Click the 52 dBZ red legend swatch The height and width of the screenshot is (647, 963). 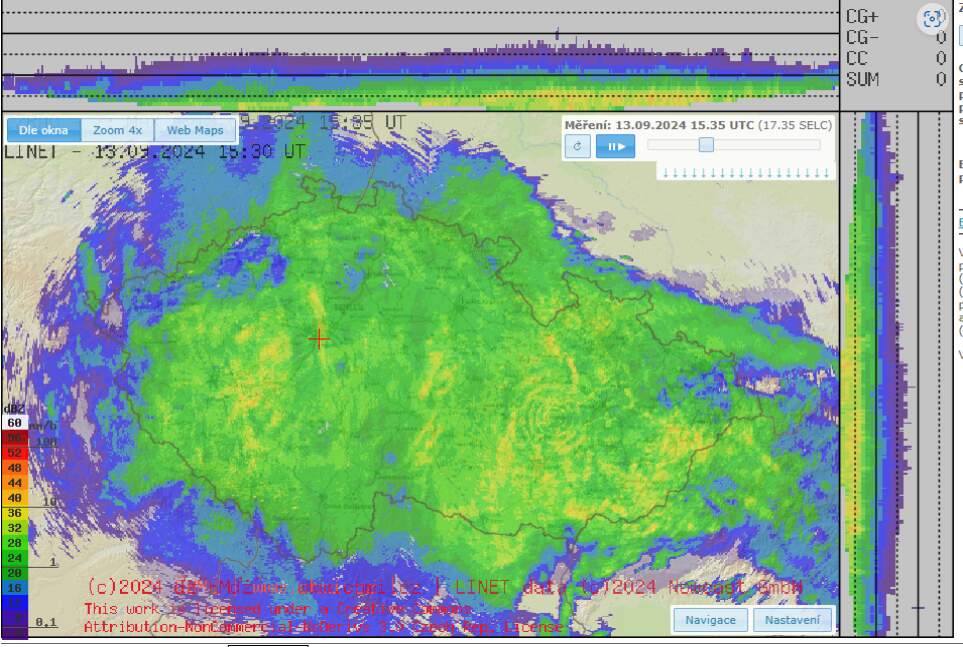(15, 453)
